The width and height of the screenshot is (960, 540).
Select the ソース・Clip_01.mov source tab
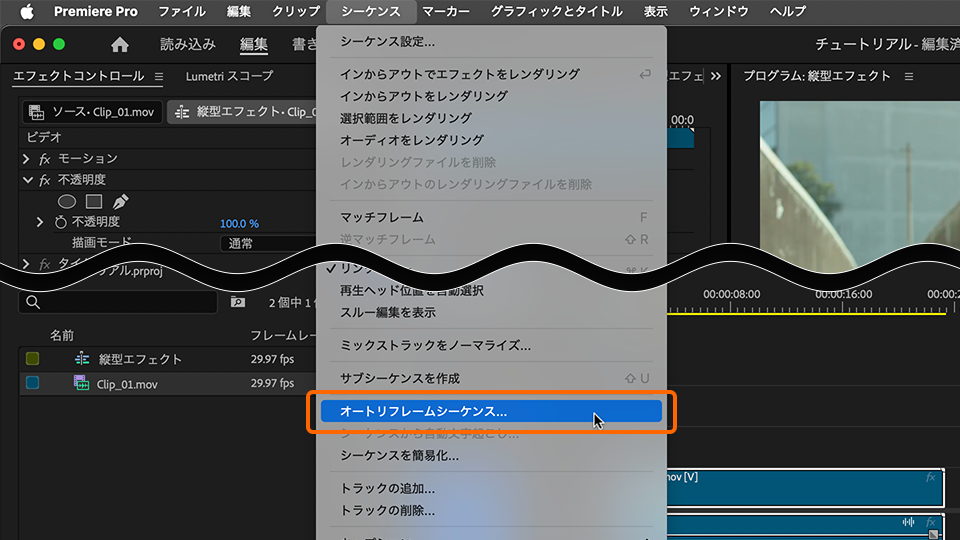92,112
